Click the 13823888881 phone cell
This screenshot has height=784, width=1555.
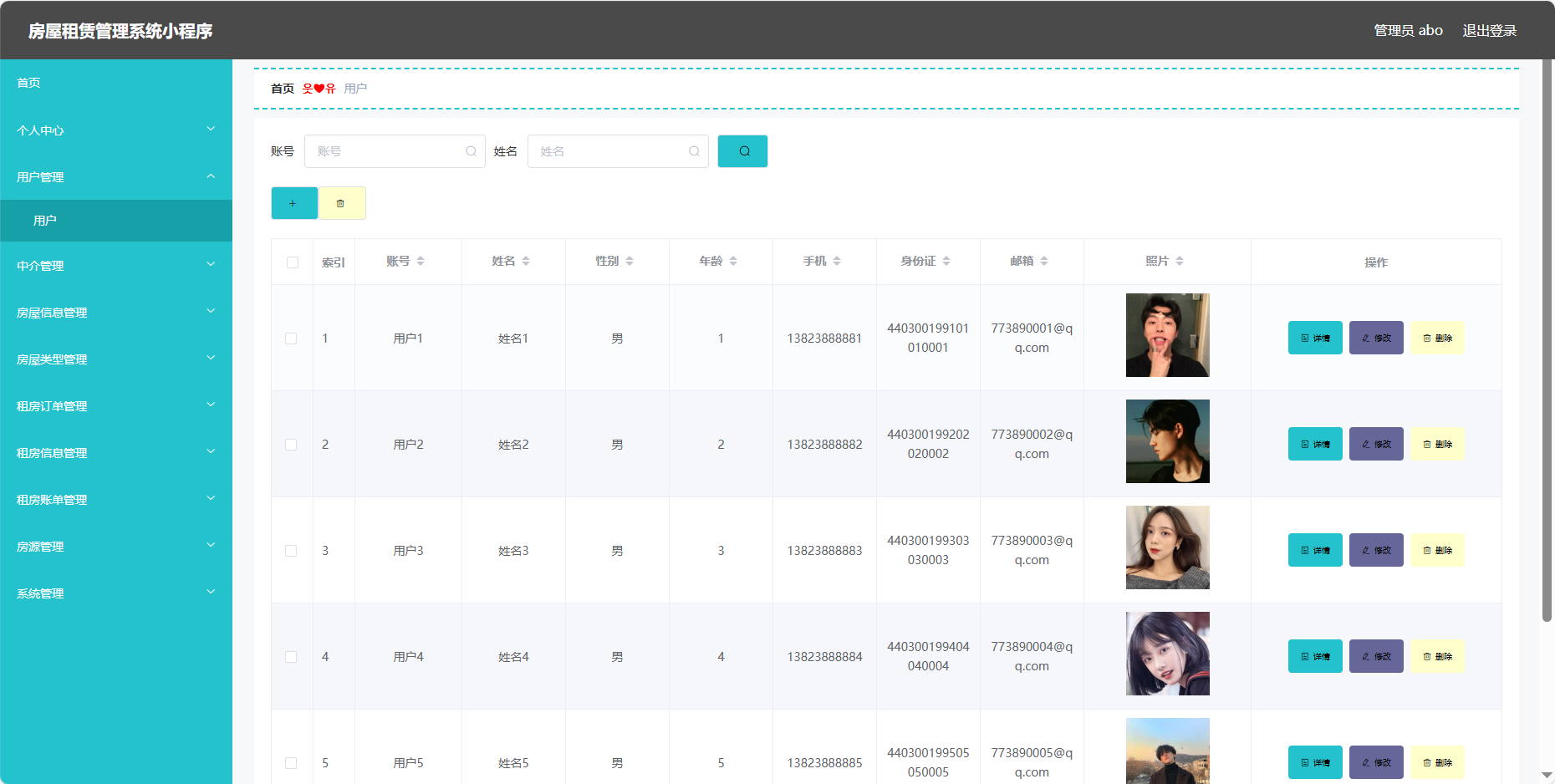coord(824,339)
